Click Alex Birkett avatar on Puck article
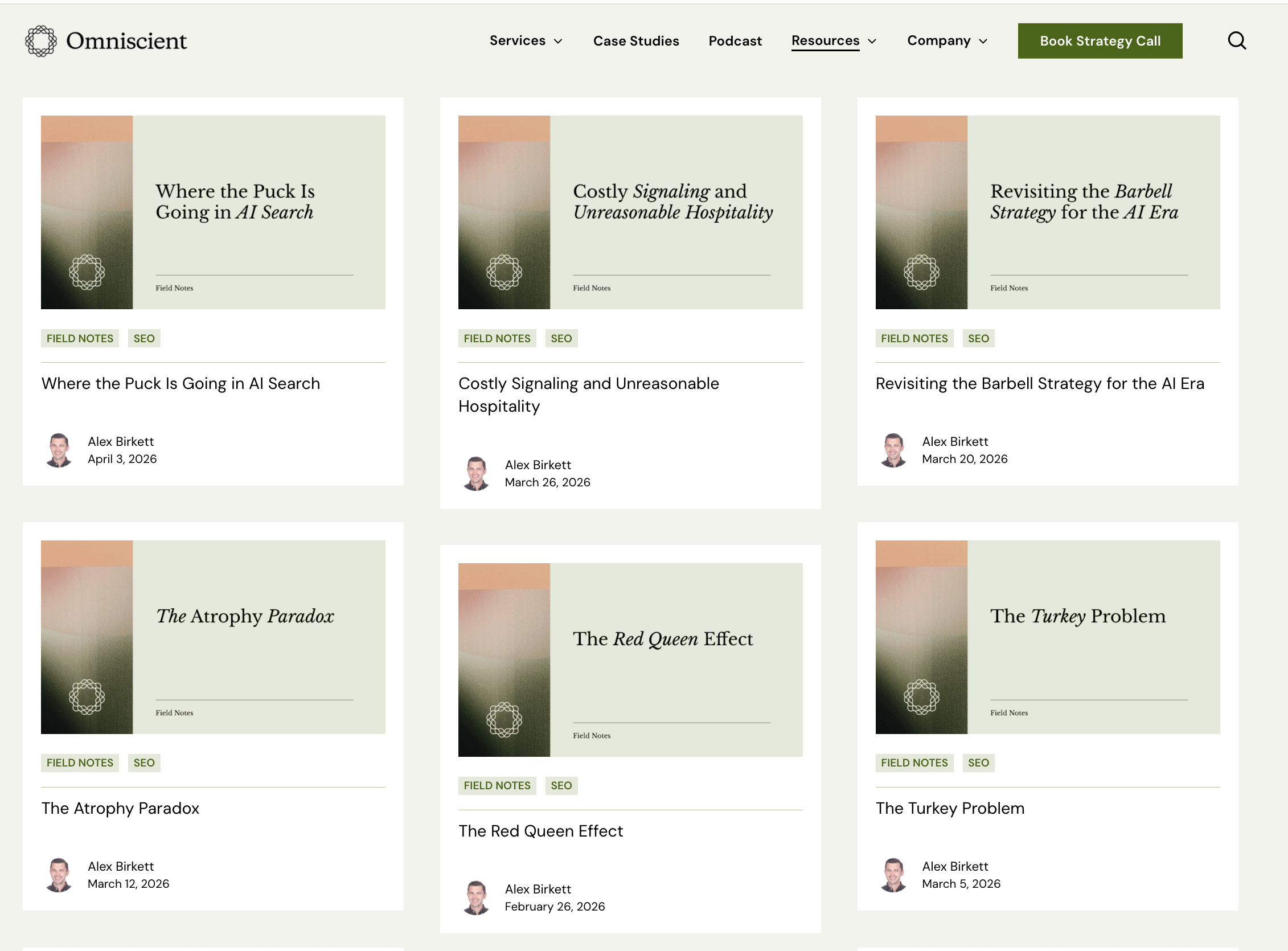Image resolution: width=1288 pixels, height=951 pixels. coord(59,450)
